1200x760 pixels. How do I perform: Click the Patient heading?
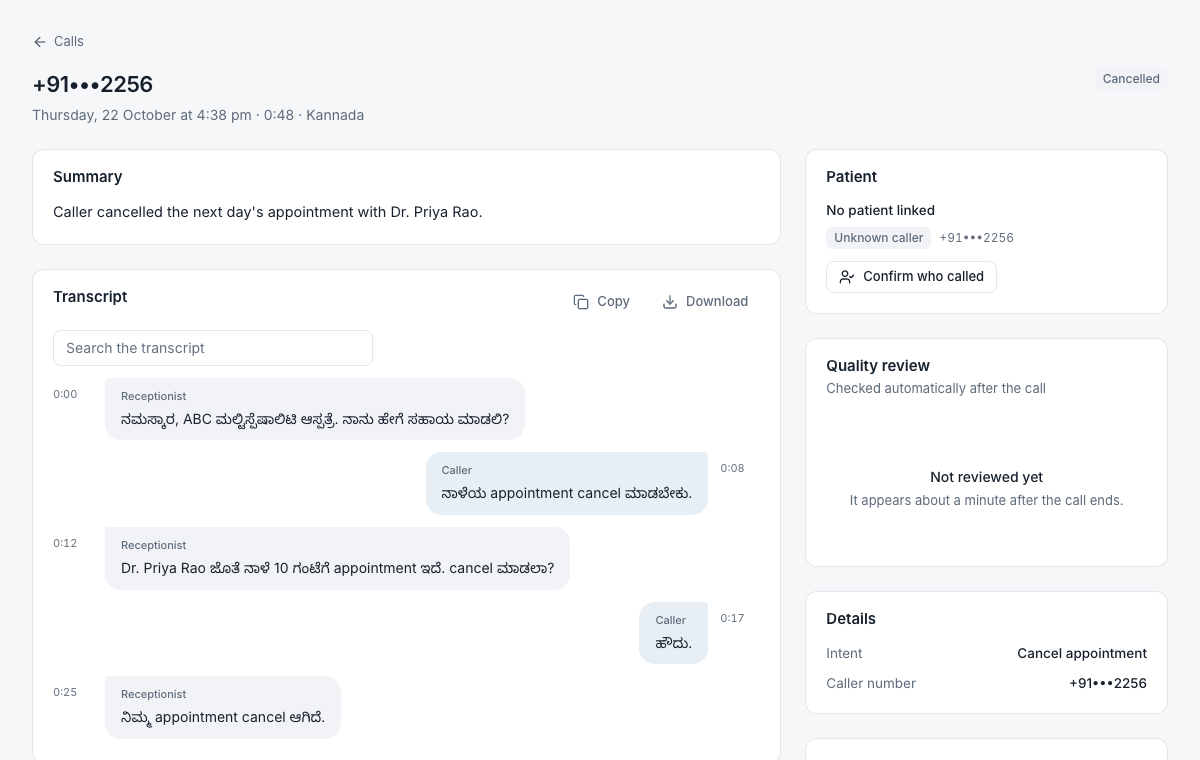click(x=851, y=177)
